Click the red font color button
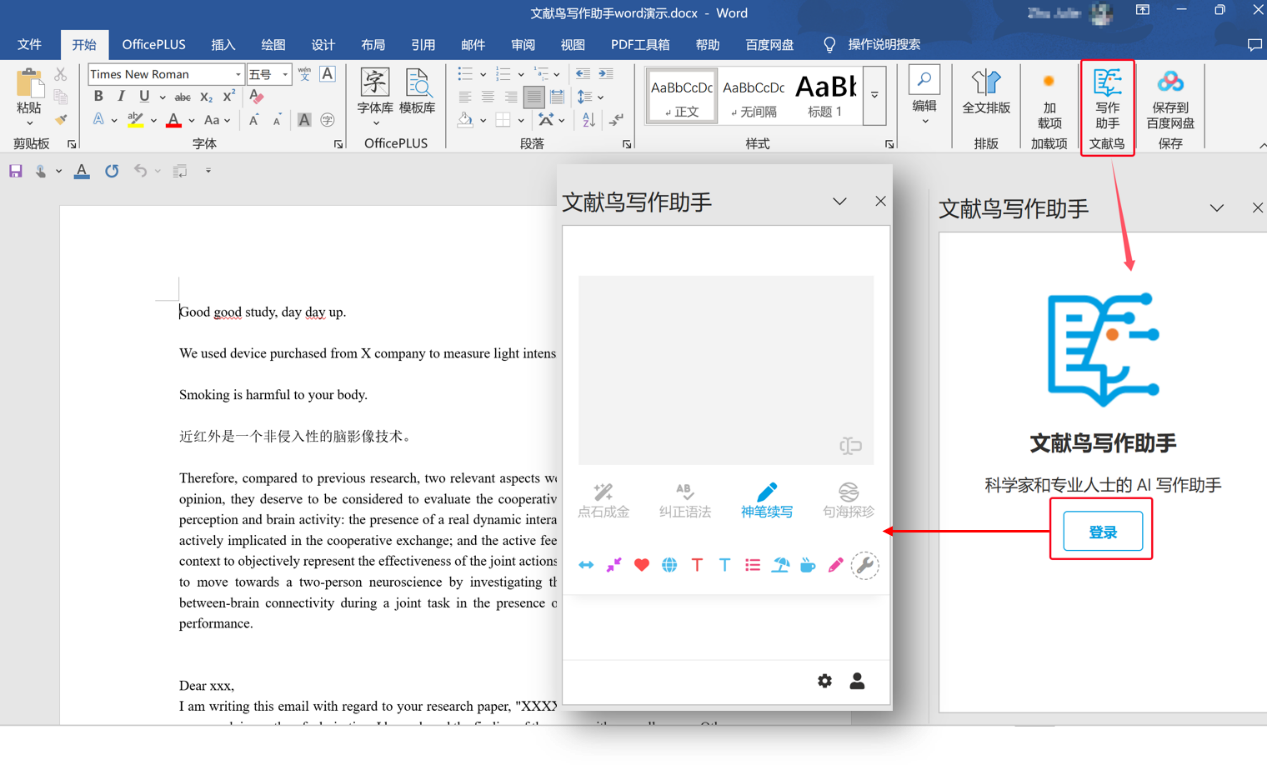1267x765 pixels. click(174, 120)
